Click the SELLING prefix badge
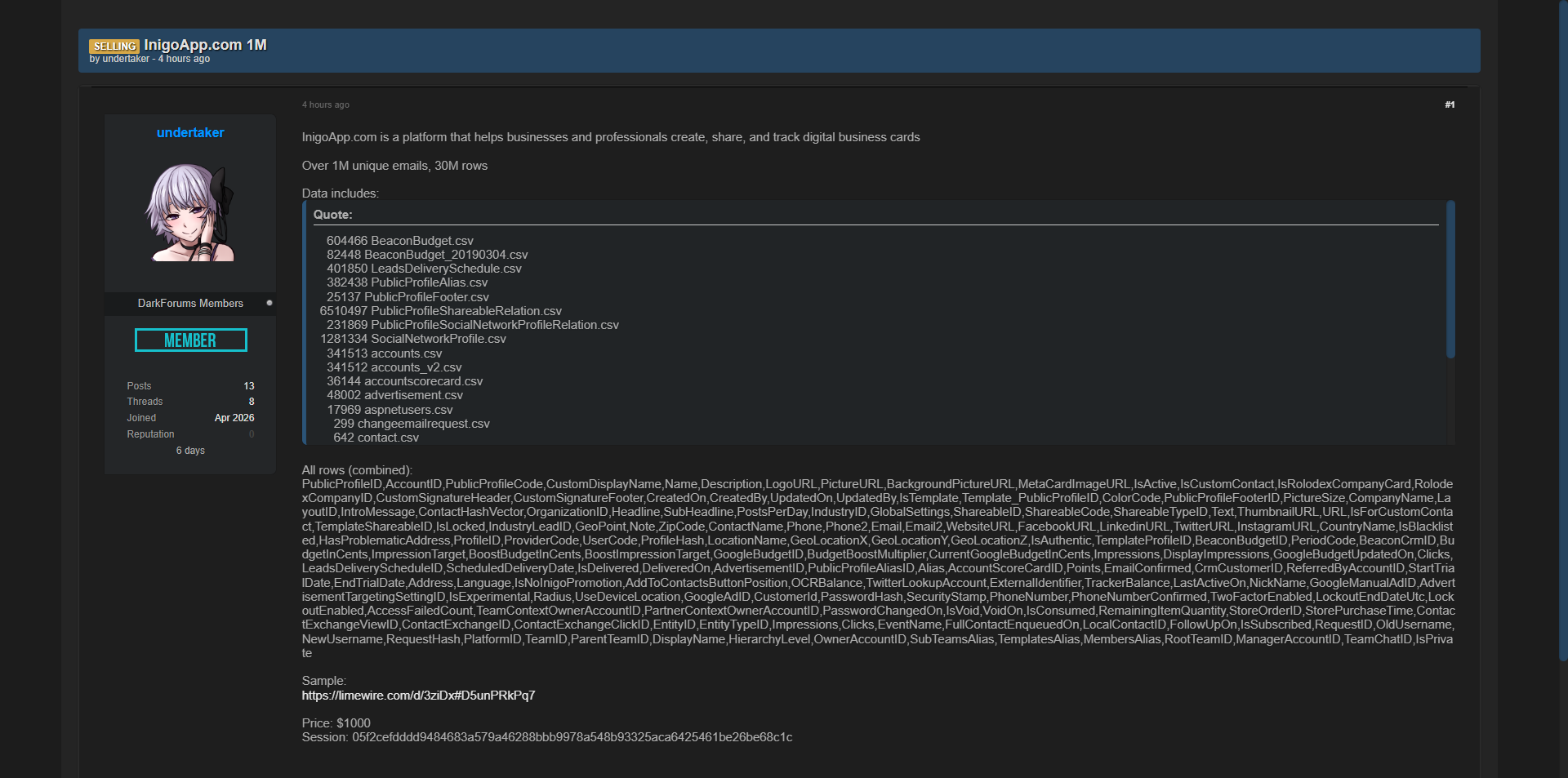This screenshot has height=778, width=1568. point(114,47)
